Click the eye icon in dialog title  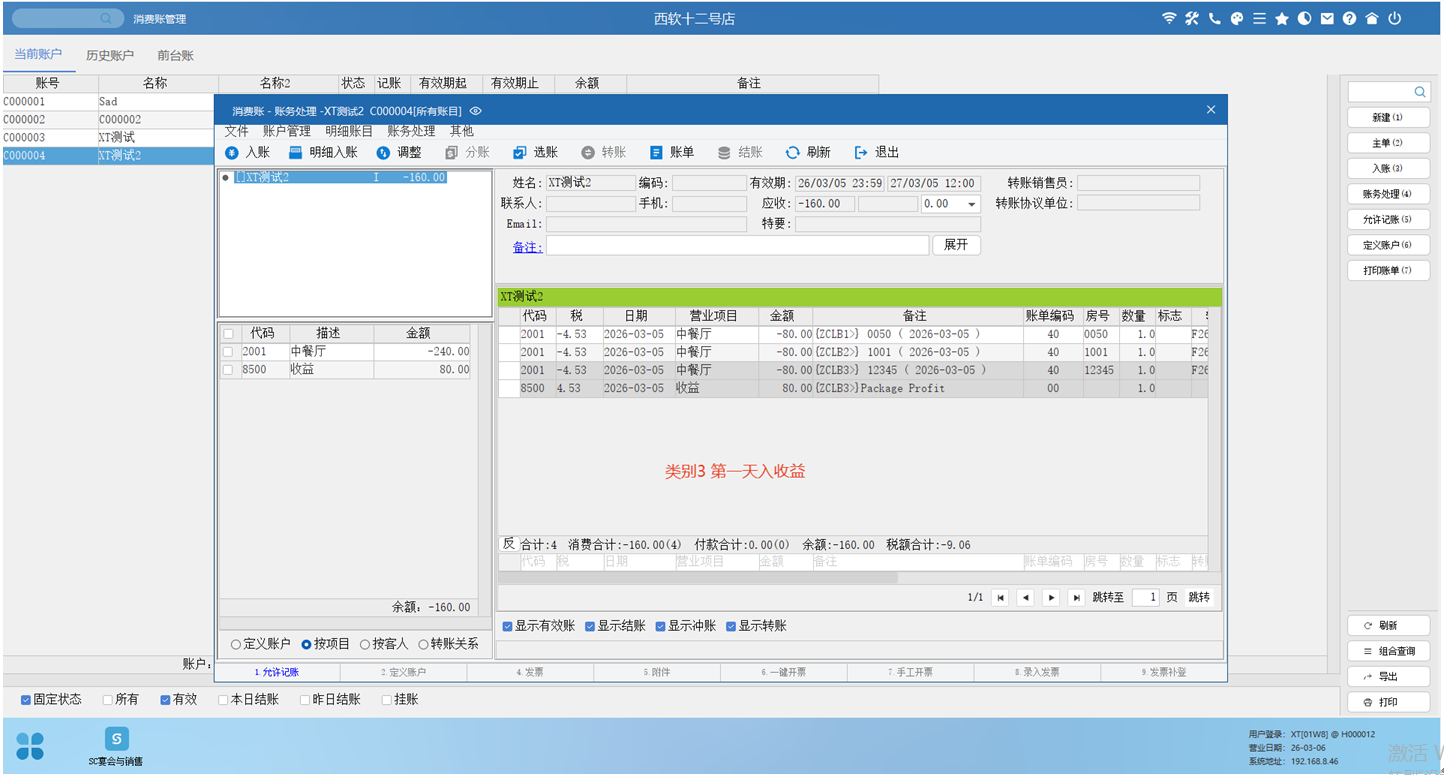pyautogui.click(x=476, y=111)
